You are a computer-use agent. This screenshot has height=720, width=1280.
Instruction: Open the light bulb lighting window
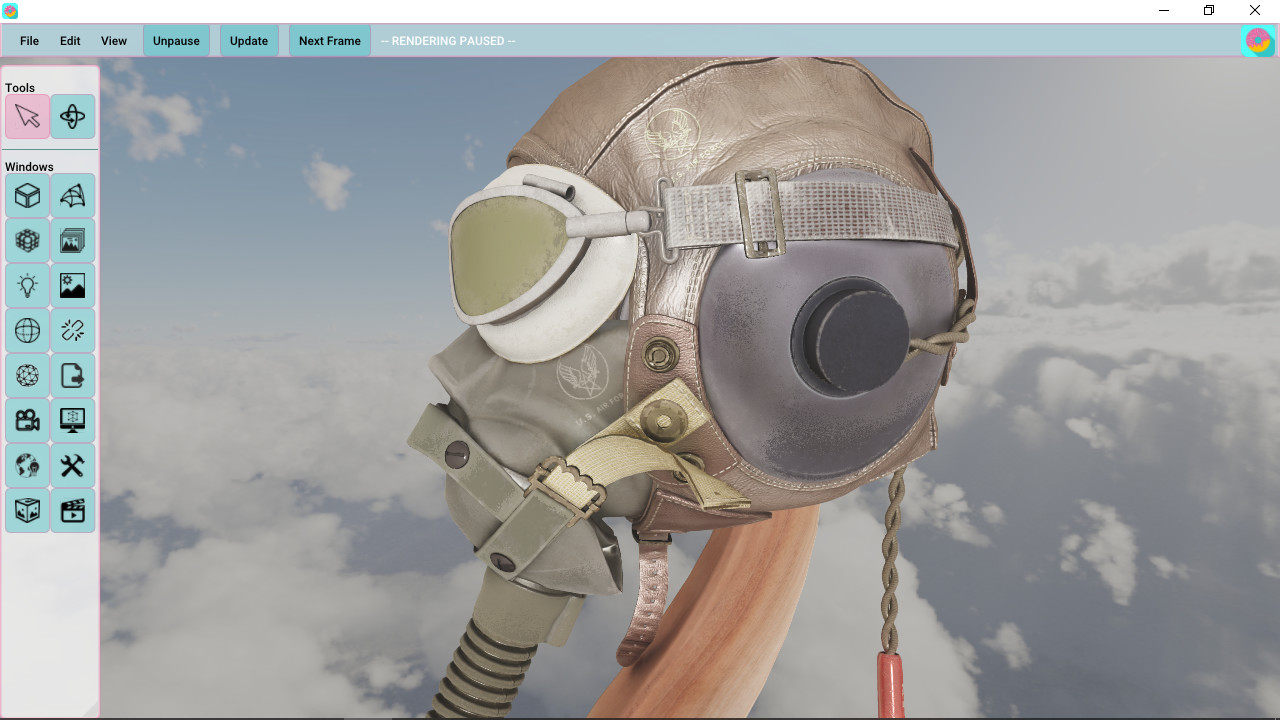point(27,285)
